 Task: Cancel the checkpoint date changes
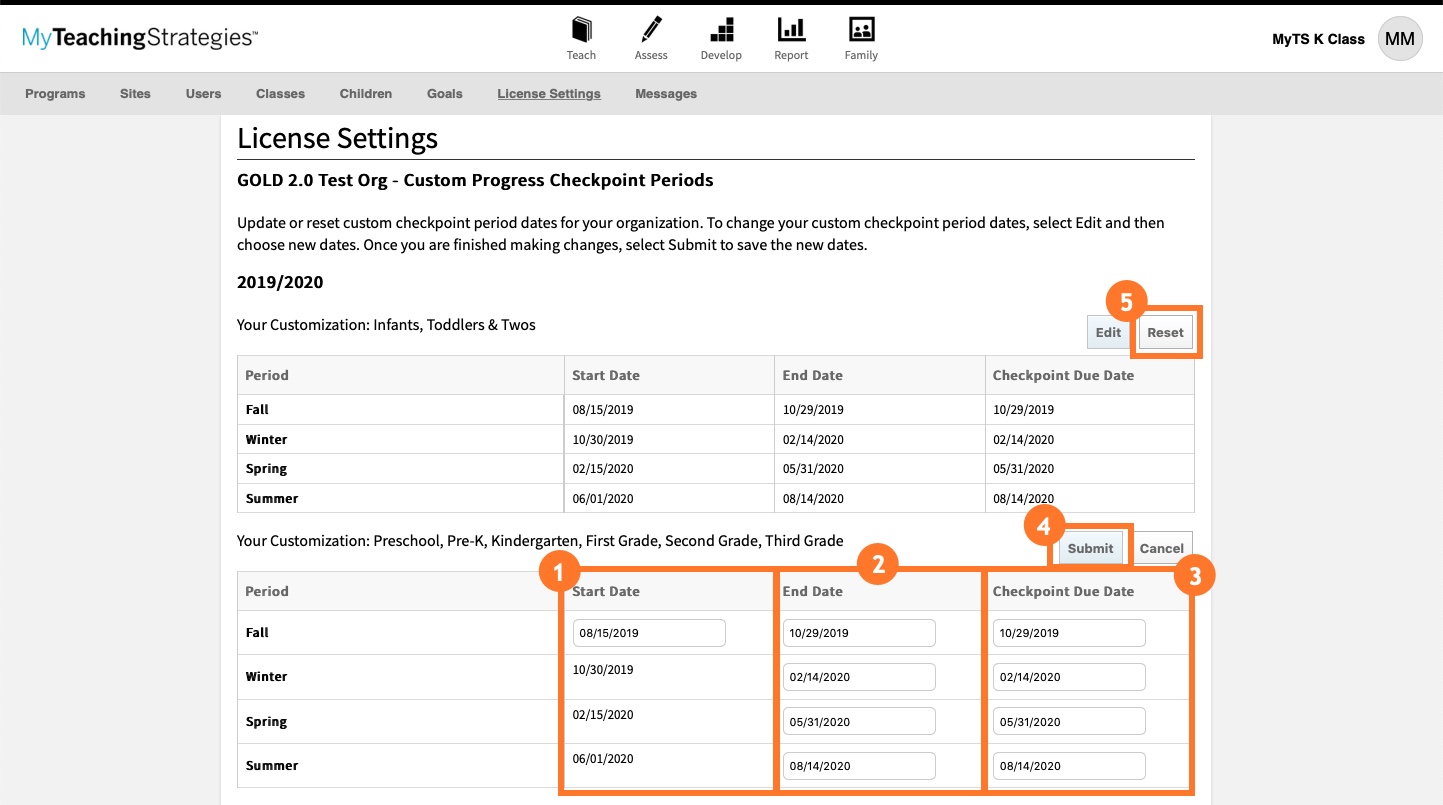click(x=1162, y=548)
